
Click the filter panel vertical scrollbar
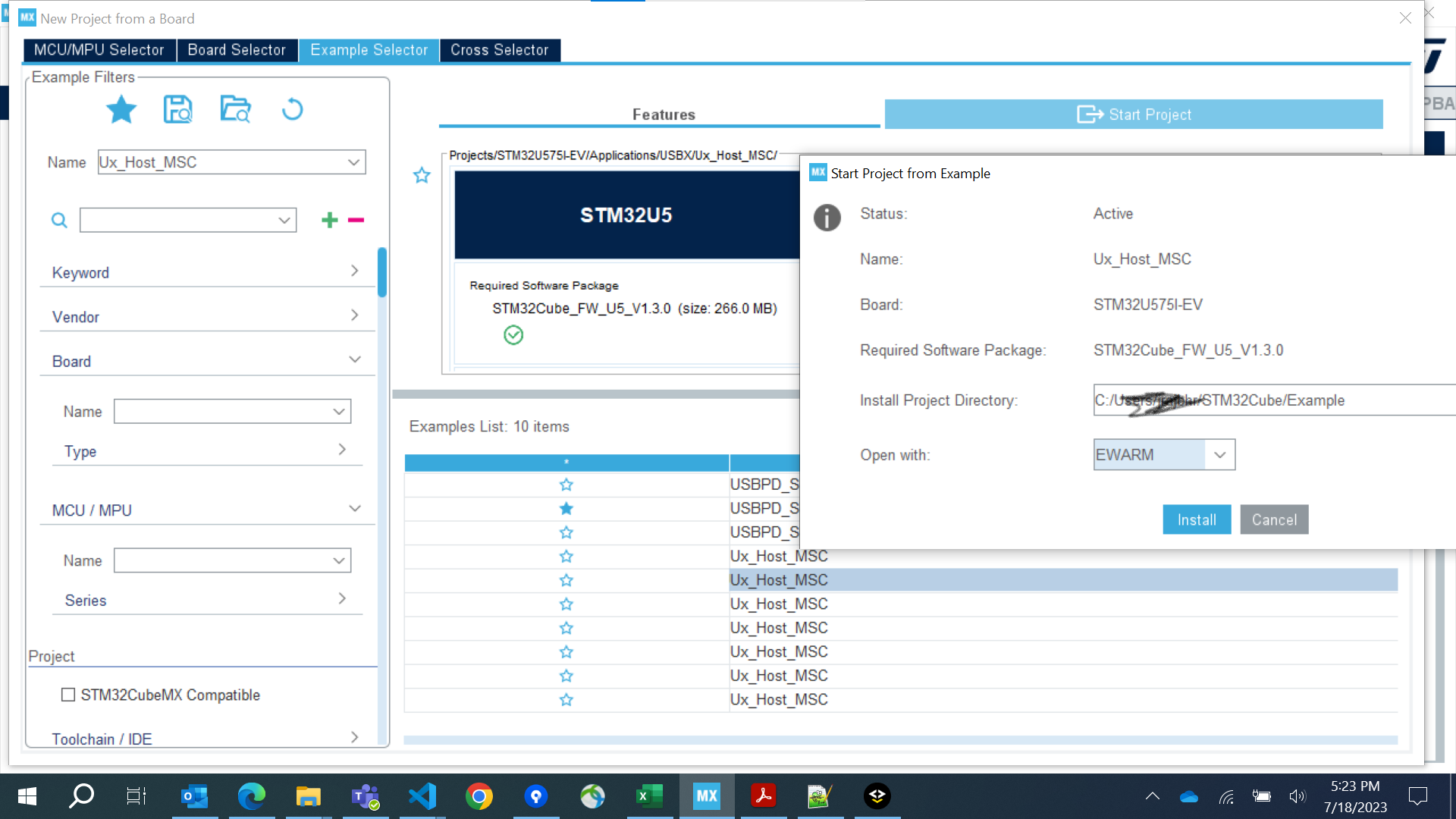(382, 273)
